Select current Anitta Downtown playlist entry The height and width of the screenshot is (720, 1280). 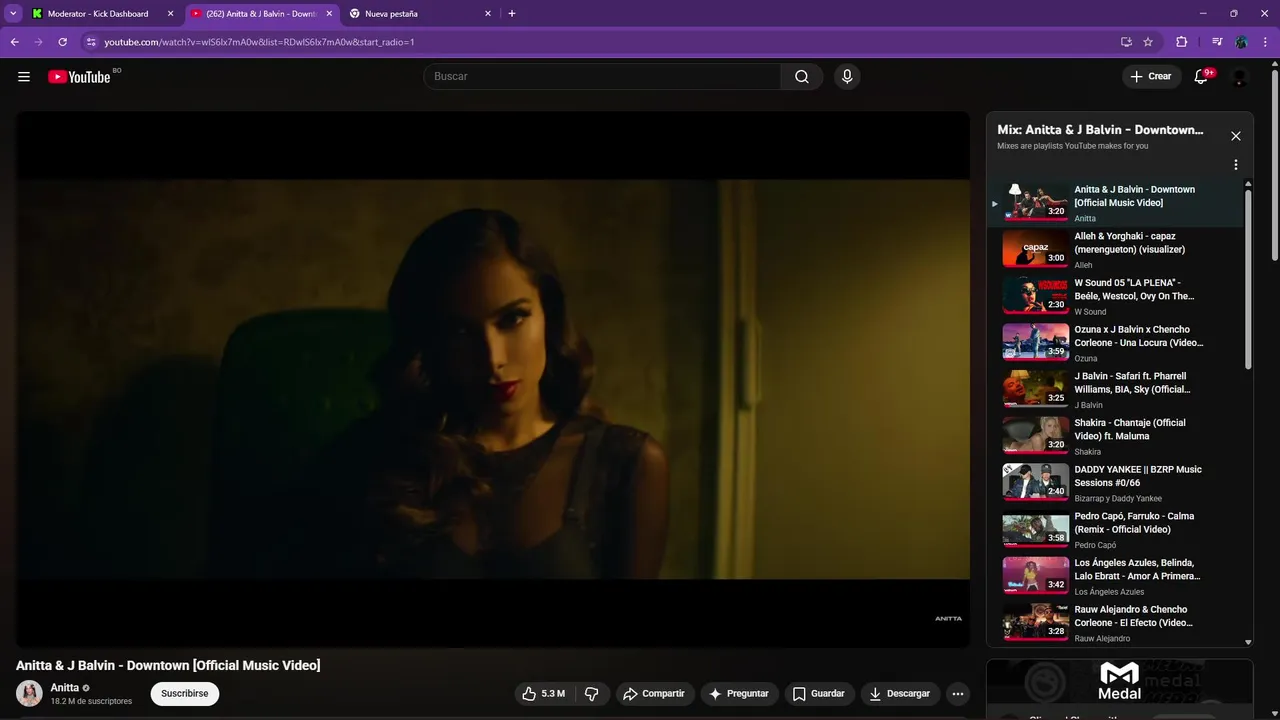(x=1115, y=203)
